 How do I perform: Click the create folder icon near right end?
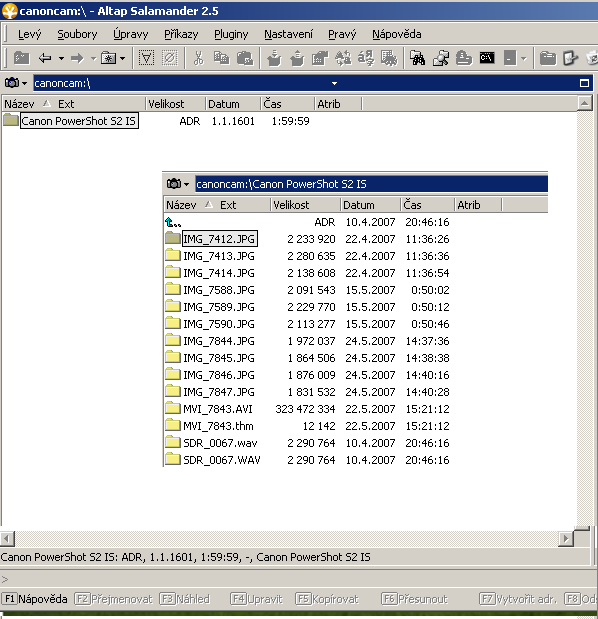point(547,58)
